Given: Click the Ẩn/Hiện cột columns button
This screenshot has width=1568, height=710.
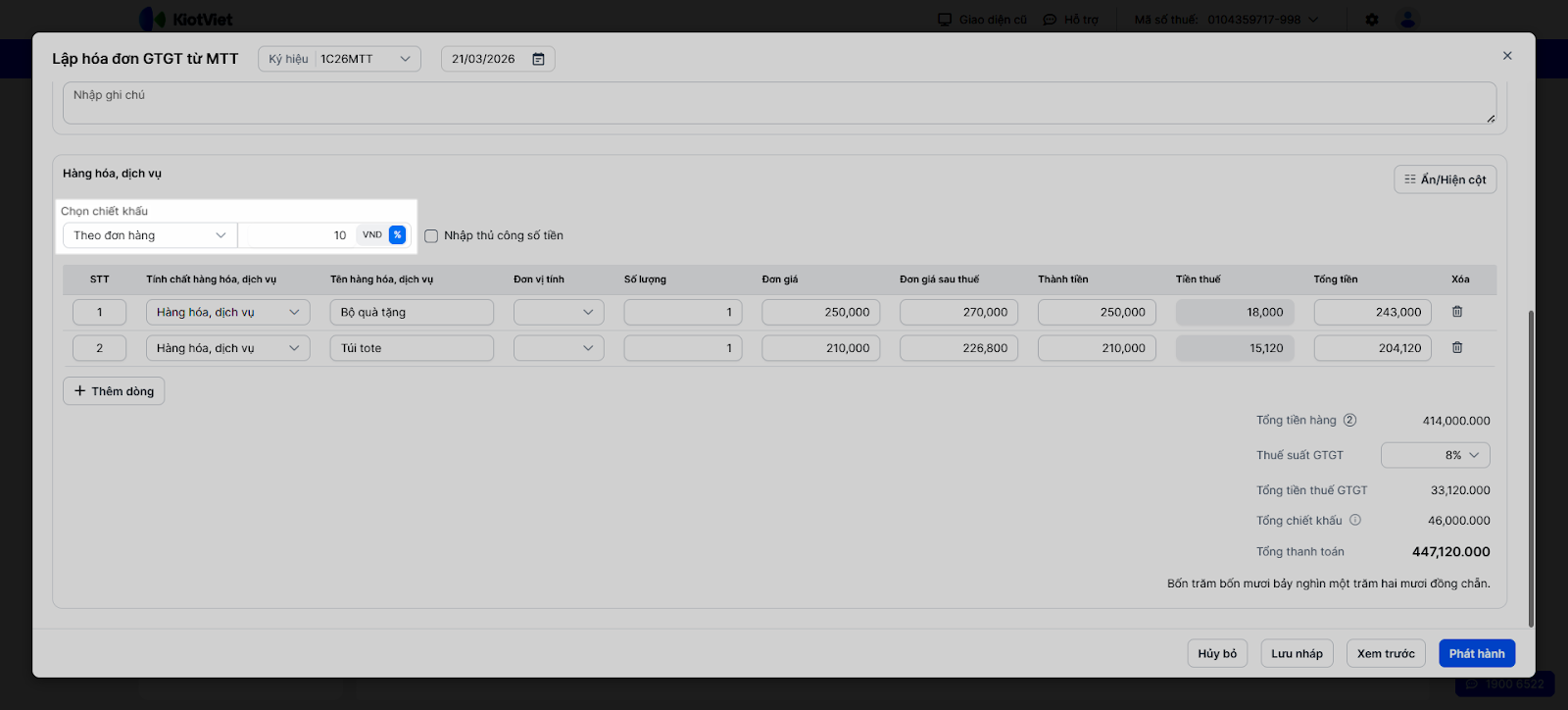Looking at the screenshot, I should click(x=1445, y=179).
